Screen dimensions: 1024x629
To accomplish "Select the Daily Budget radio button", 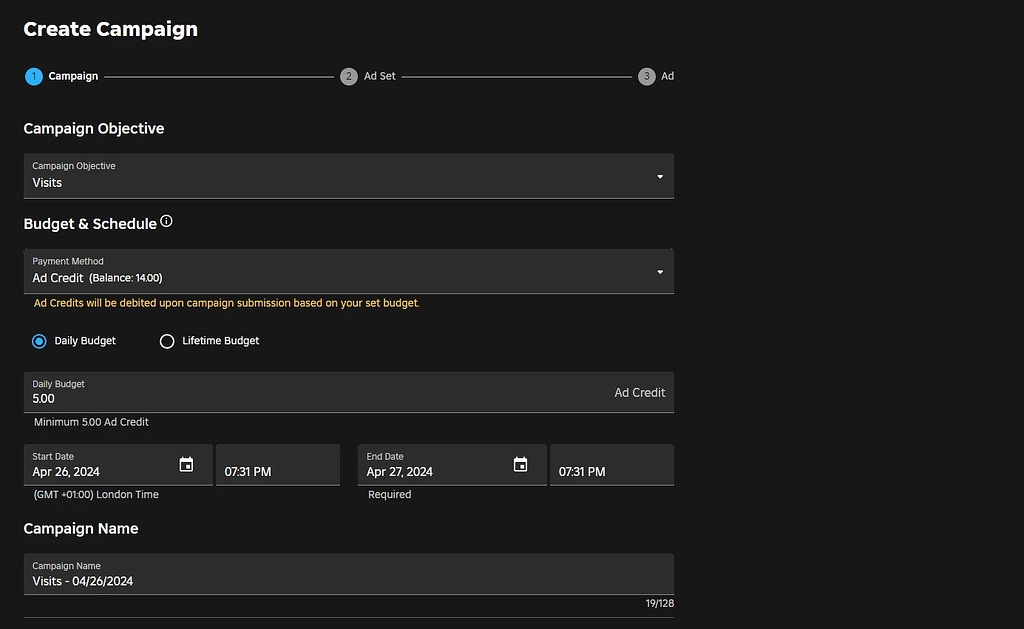I will (x=39, y=341).
